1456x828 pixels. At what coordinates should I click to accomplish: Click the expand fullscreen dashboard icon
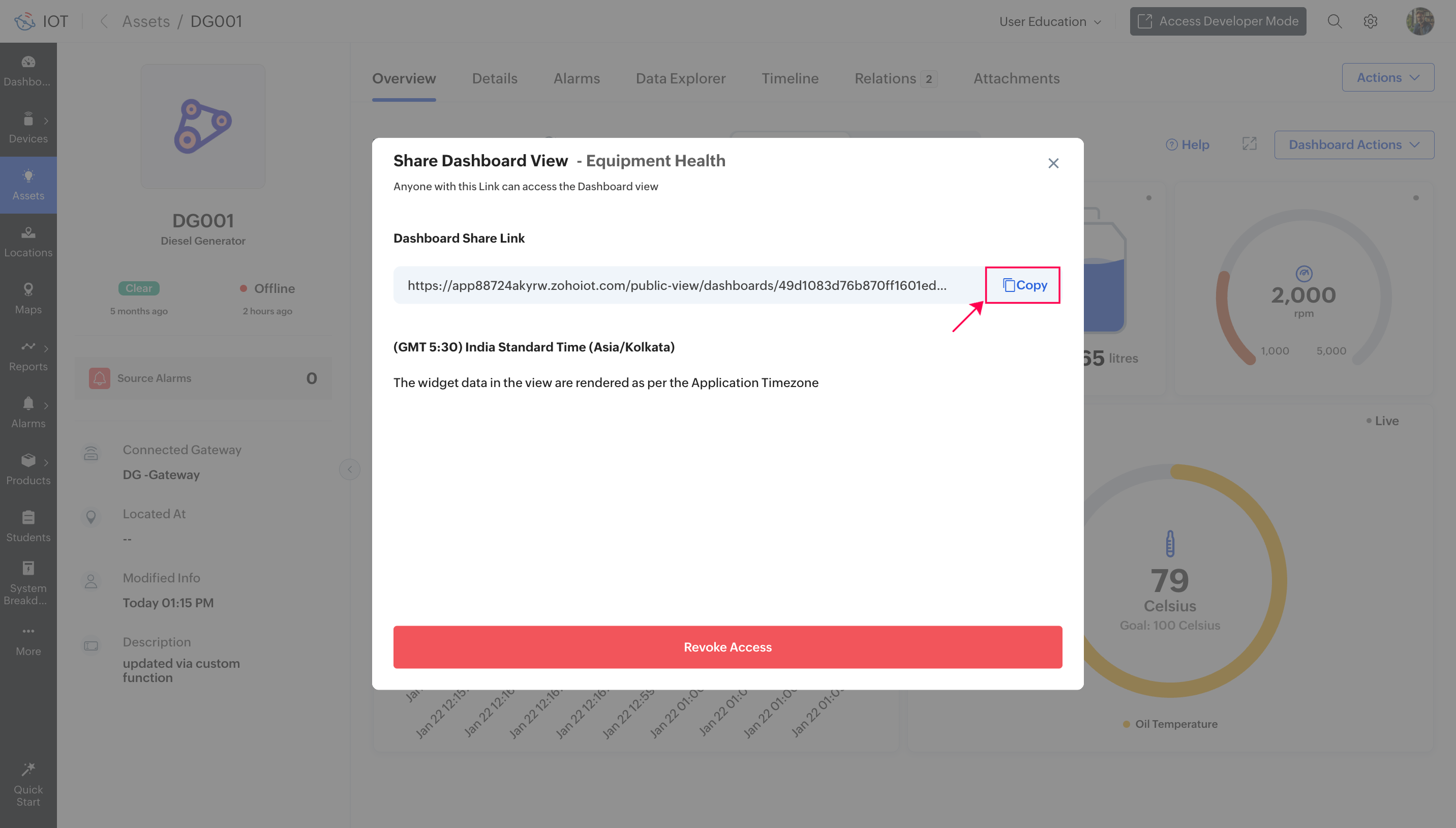(1249, 144)
